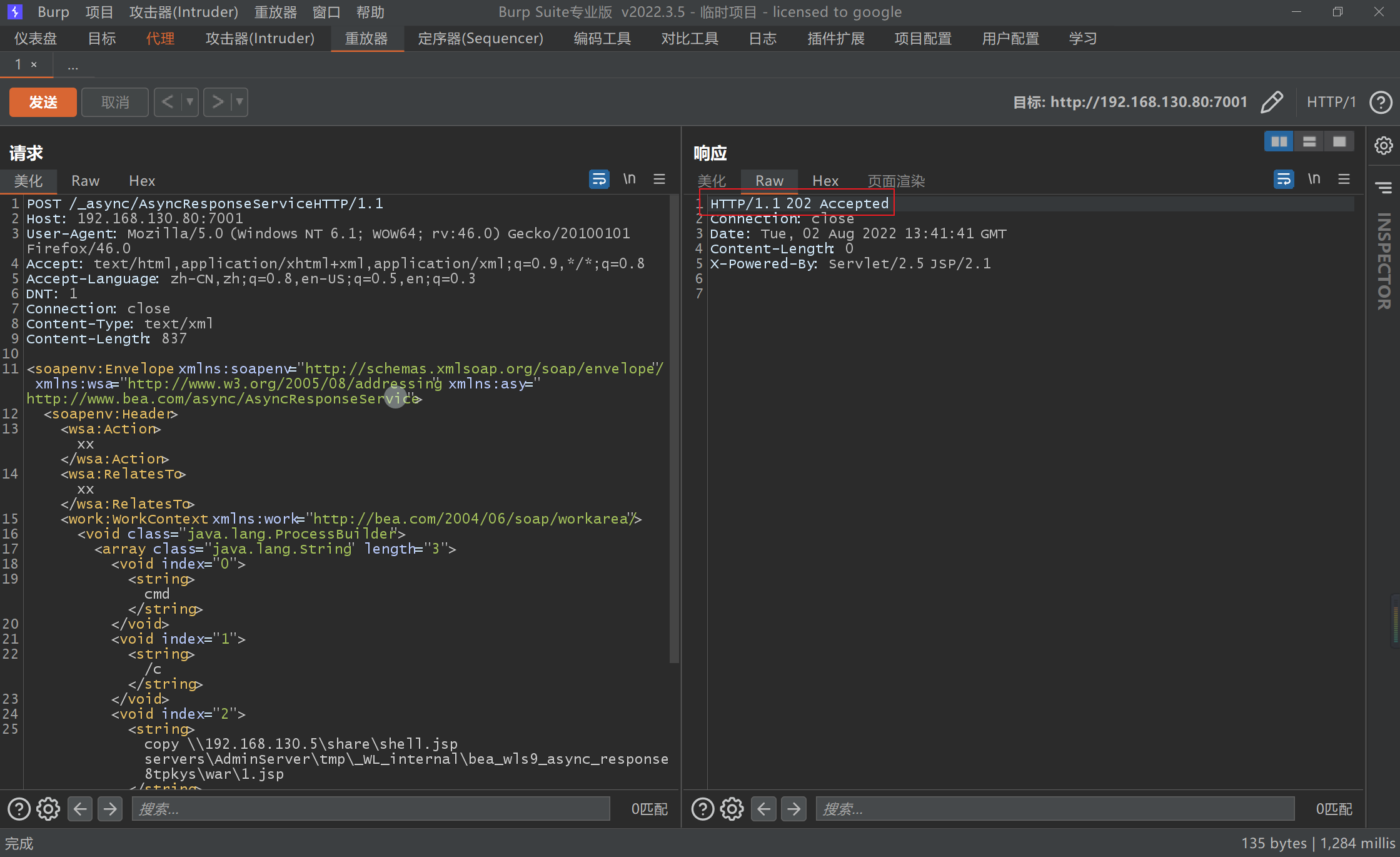Click the target URL http://192.168.130.80:7001
Viewport: 1400px width, 857px height.
(1149, 102)
